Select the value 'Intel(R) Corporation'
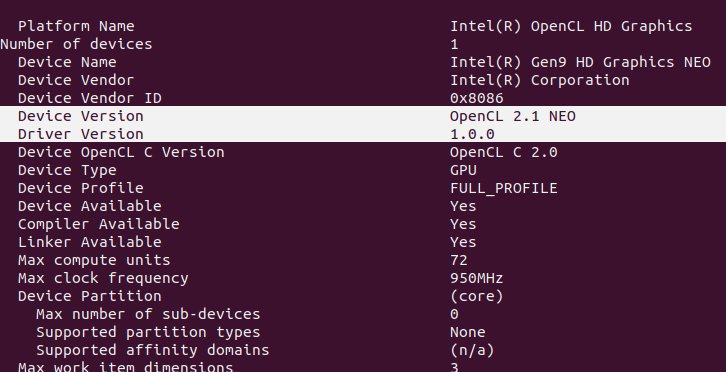The width and height of the screenshot is (726, 372). click(x=539, y=81)
